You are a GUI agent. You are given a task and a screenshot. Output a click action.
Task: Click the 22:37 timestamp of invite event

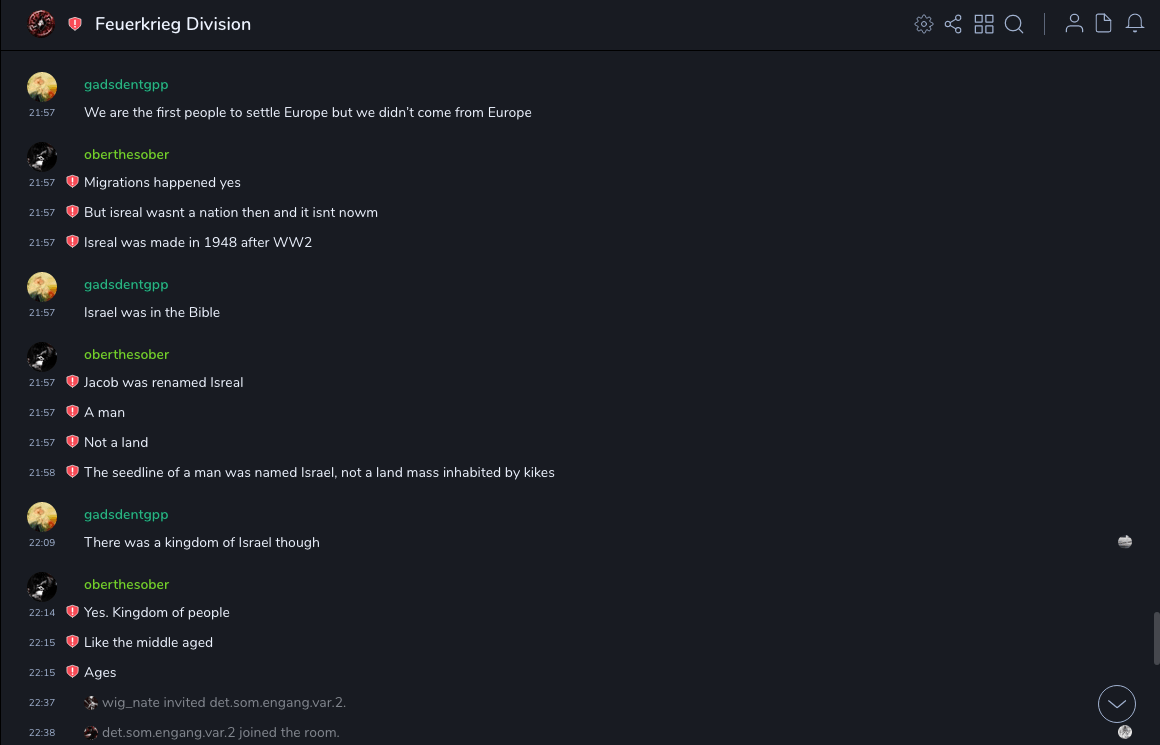tap(42, 703)
